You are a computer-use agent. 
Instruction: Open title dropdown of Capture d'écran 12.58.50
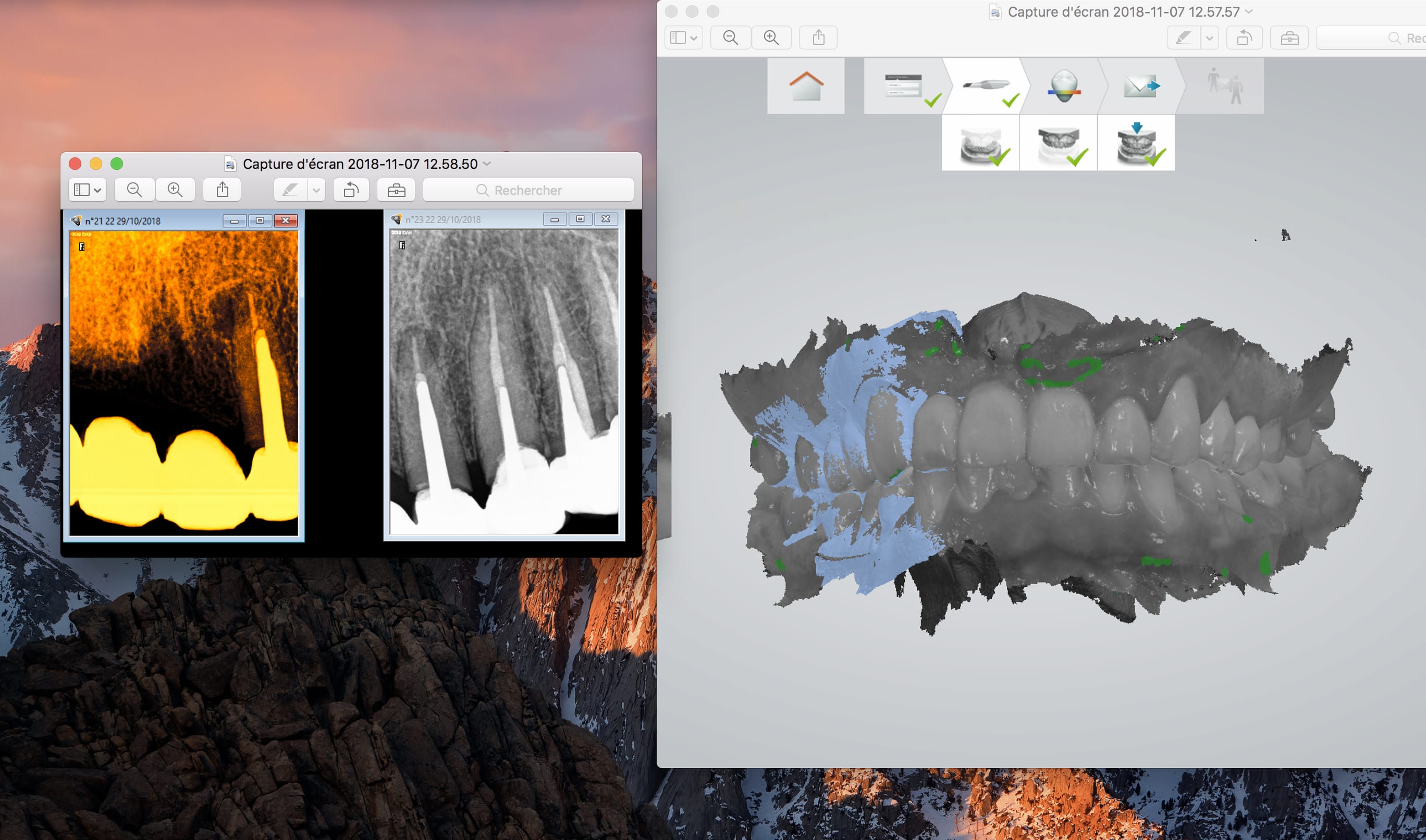pos(487,164)
